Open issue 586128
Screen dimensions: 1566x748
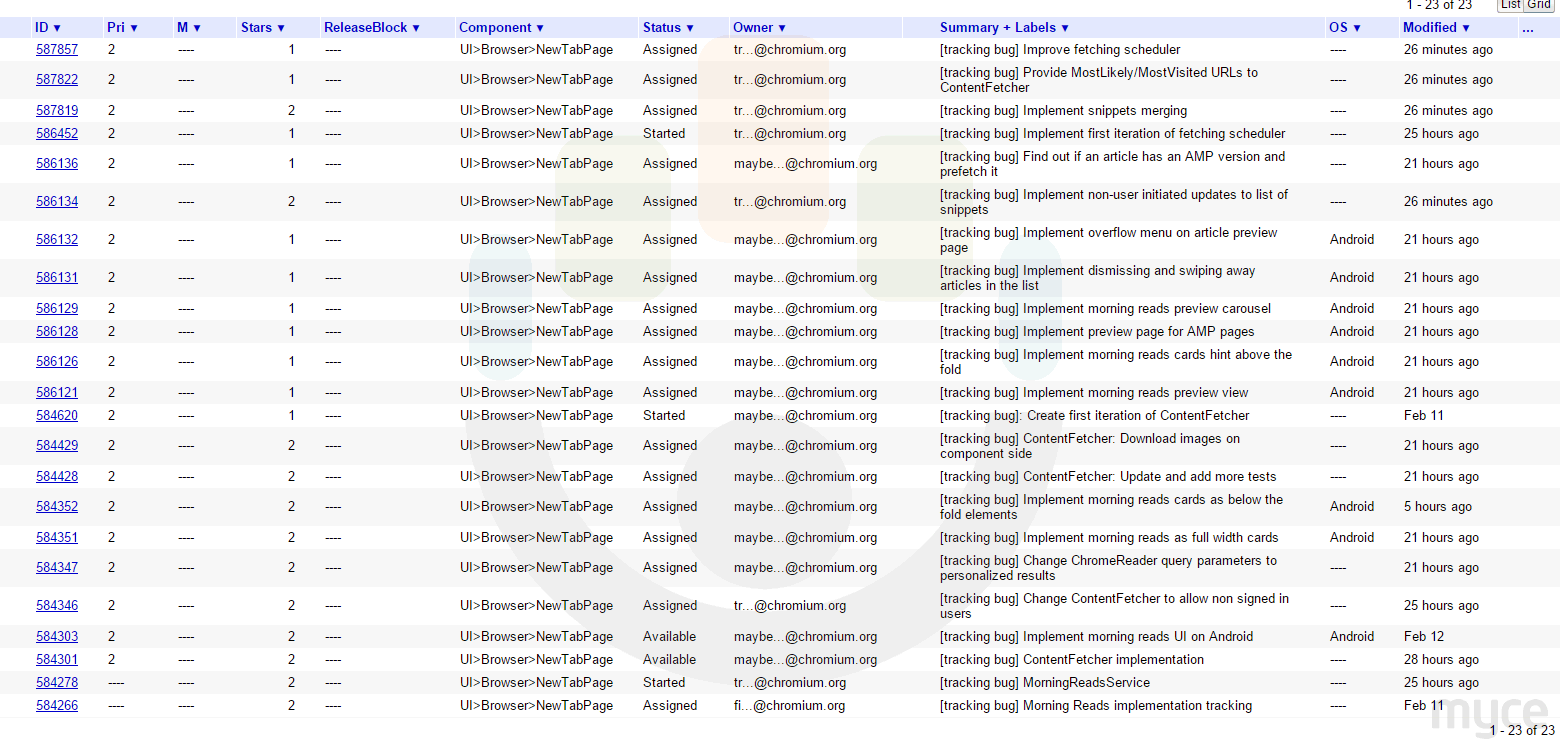(57, 332)
